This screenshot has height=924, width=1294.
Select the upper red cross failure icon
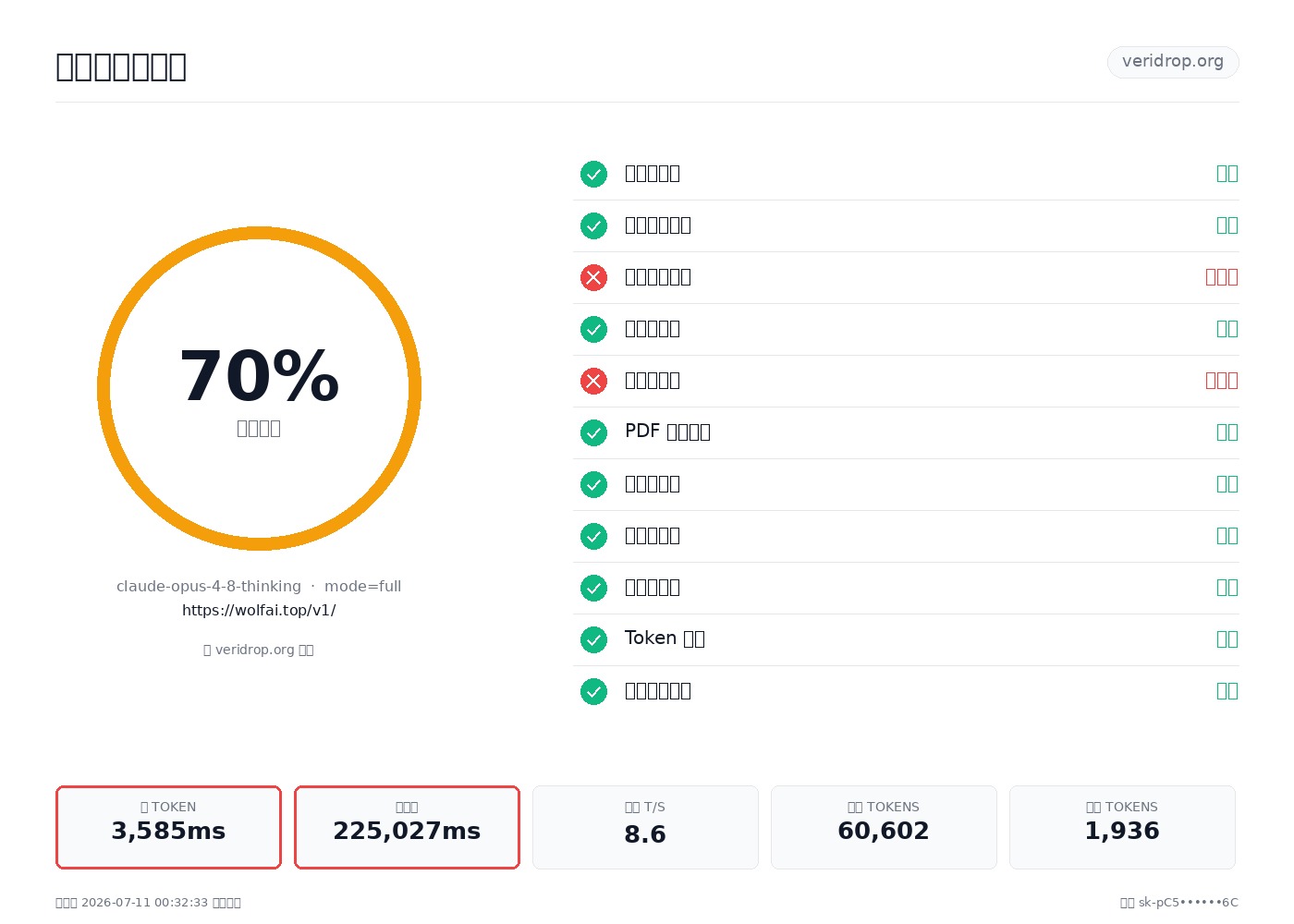coord(593,277)
